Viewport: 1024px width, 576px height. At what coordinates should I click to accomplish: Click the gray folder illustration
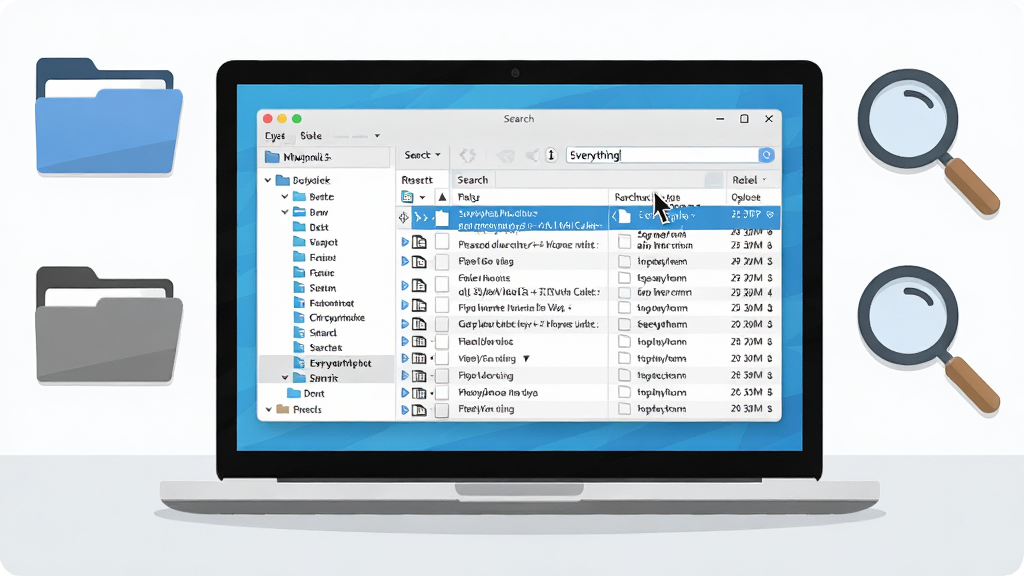109,325
